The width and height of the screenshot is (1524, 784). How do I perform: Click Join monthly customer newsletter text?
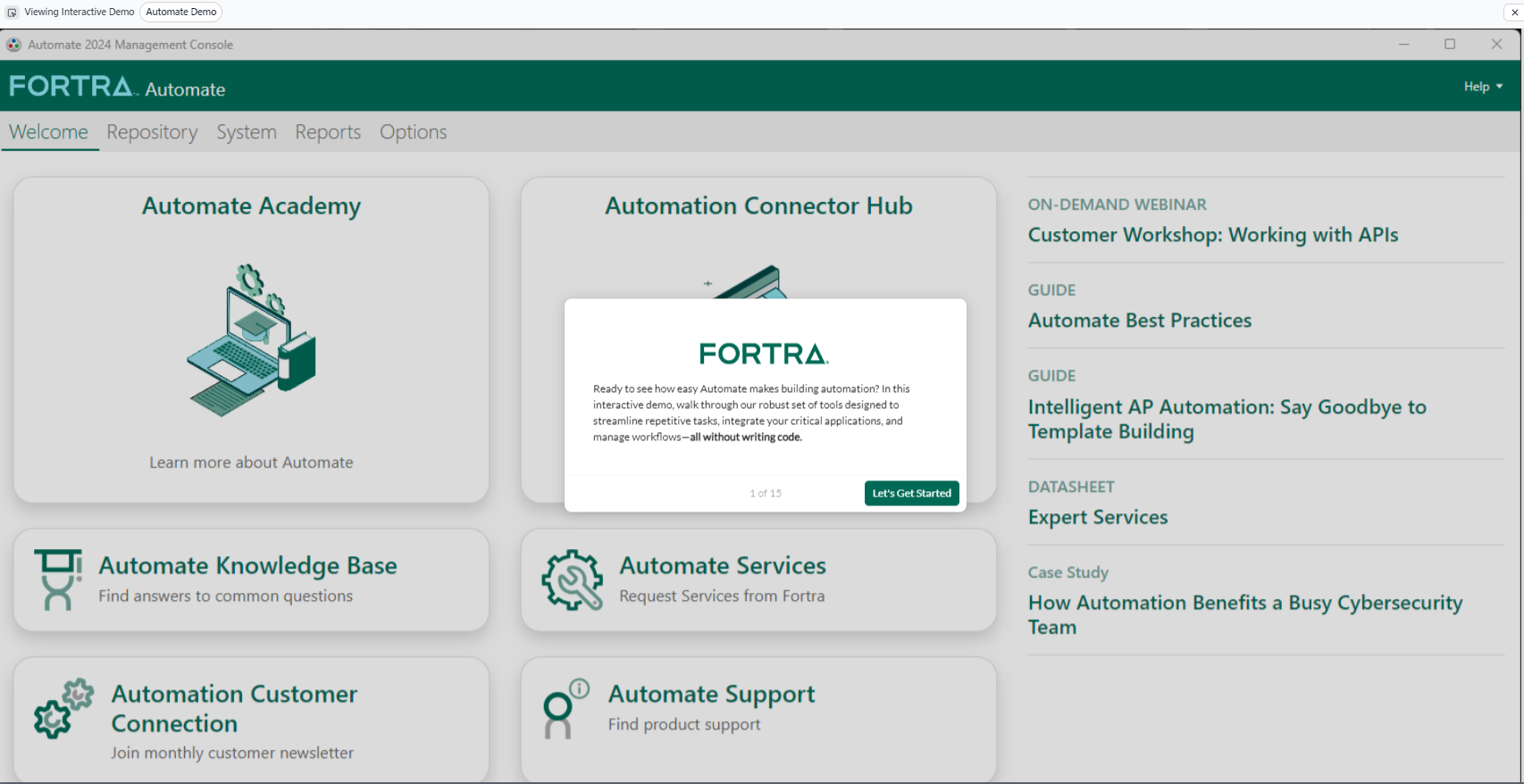coord(232,753)
